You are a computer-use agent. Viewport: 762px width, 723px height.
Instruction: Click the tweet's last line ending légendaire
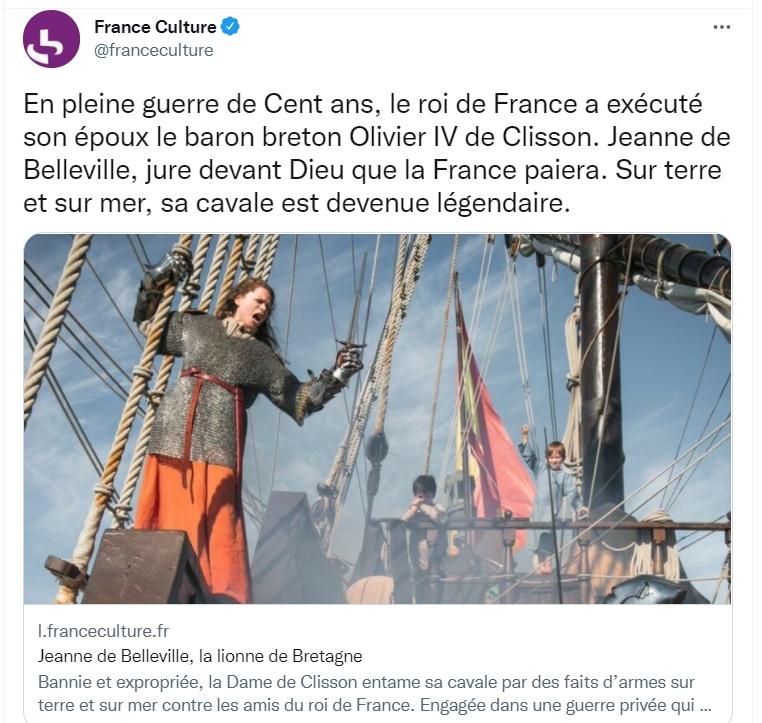pos(296,203)
